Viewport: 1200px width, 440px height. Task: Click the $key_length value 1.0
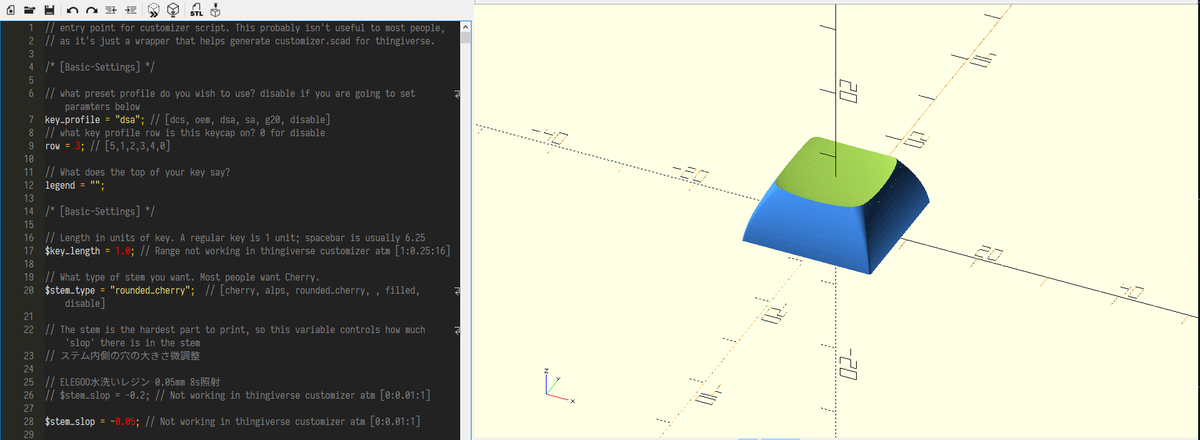pos(124,250)
